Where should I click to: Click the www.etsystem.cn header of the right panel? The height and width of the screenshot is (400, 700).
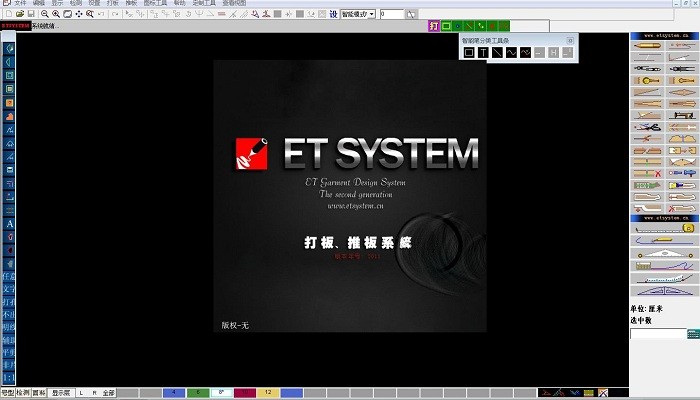pos(664,36)
